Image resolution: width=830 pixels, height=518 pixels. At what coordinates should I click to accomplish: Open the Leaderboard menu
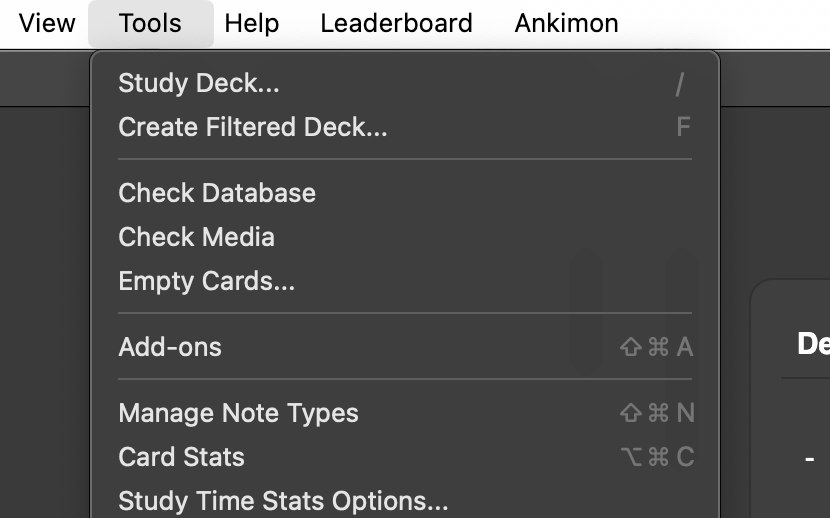pos(396,23)
